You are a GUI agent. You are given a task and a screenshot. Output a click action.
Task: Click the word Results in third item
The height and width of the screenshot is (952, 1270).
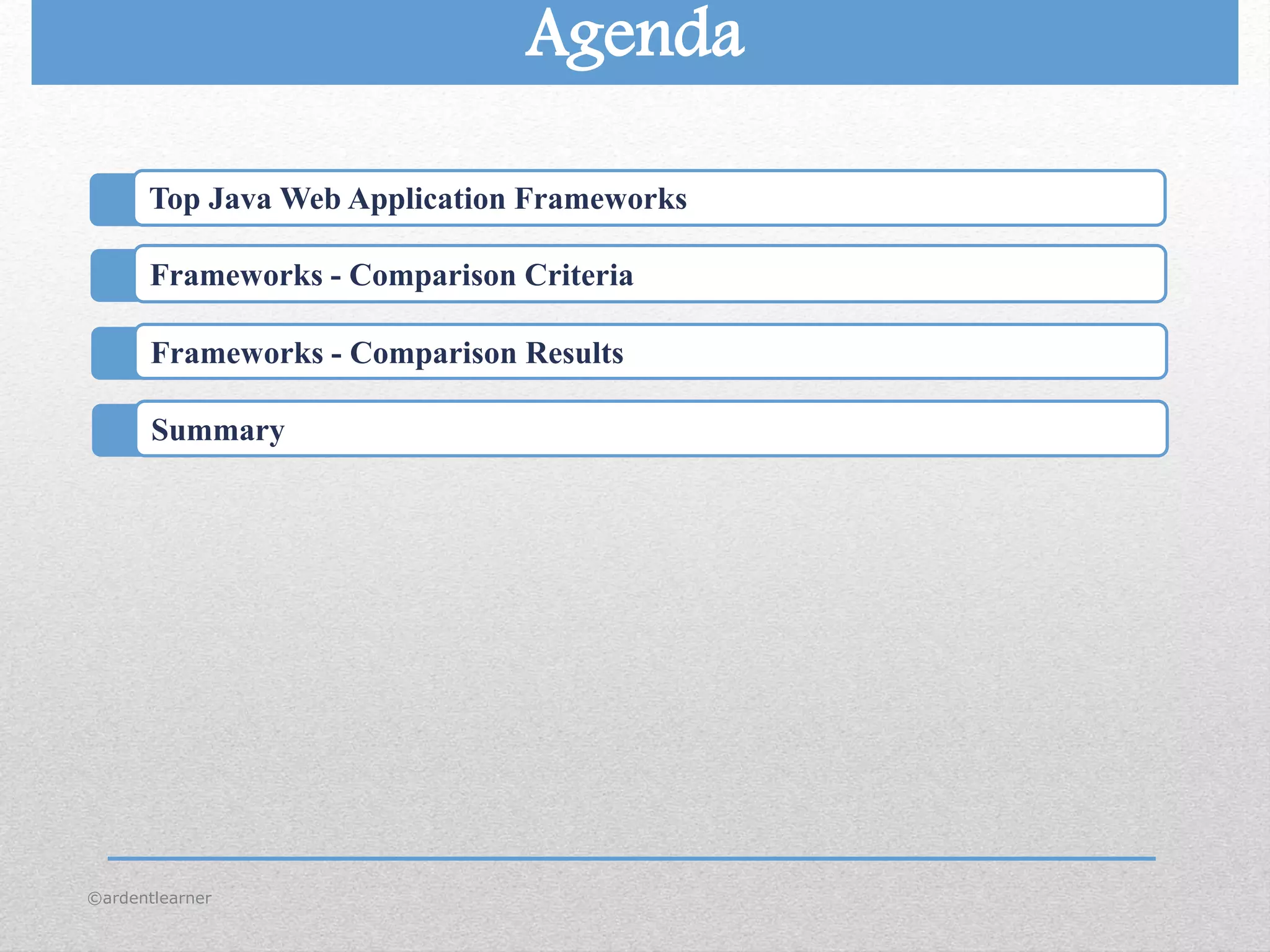click(574, 353)
